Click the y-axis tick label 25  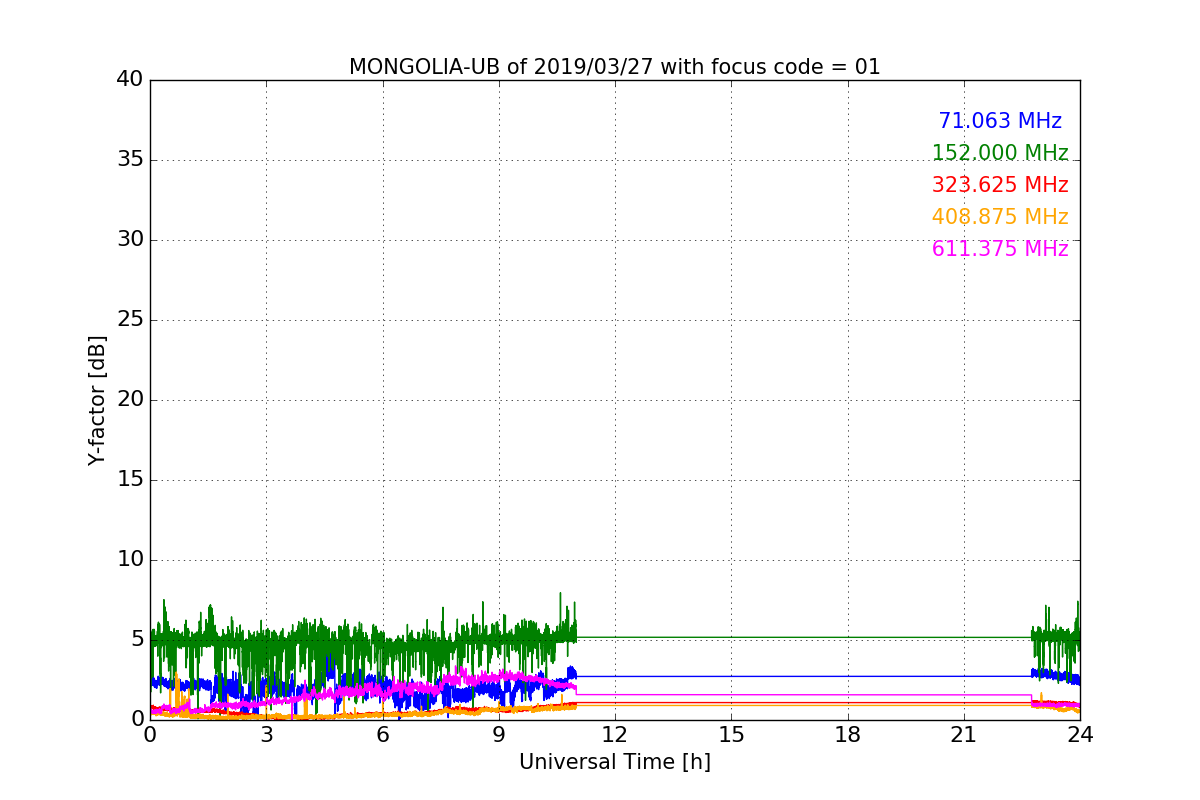coord(130,319)
